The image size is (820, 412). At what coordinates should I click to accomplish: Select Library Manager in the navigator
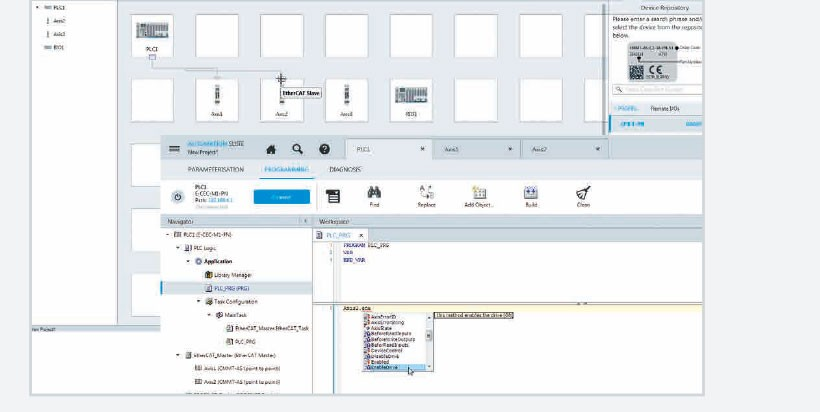pos(231,274)
